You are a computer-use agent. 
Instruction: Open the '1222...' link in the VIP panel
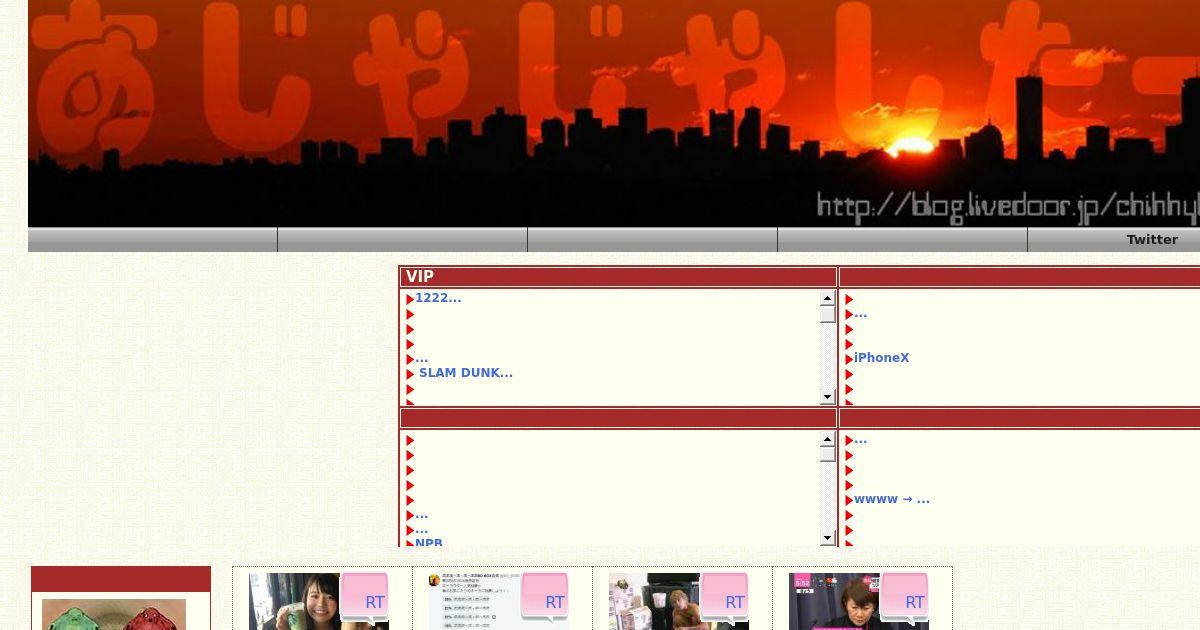(438, 298)
